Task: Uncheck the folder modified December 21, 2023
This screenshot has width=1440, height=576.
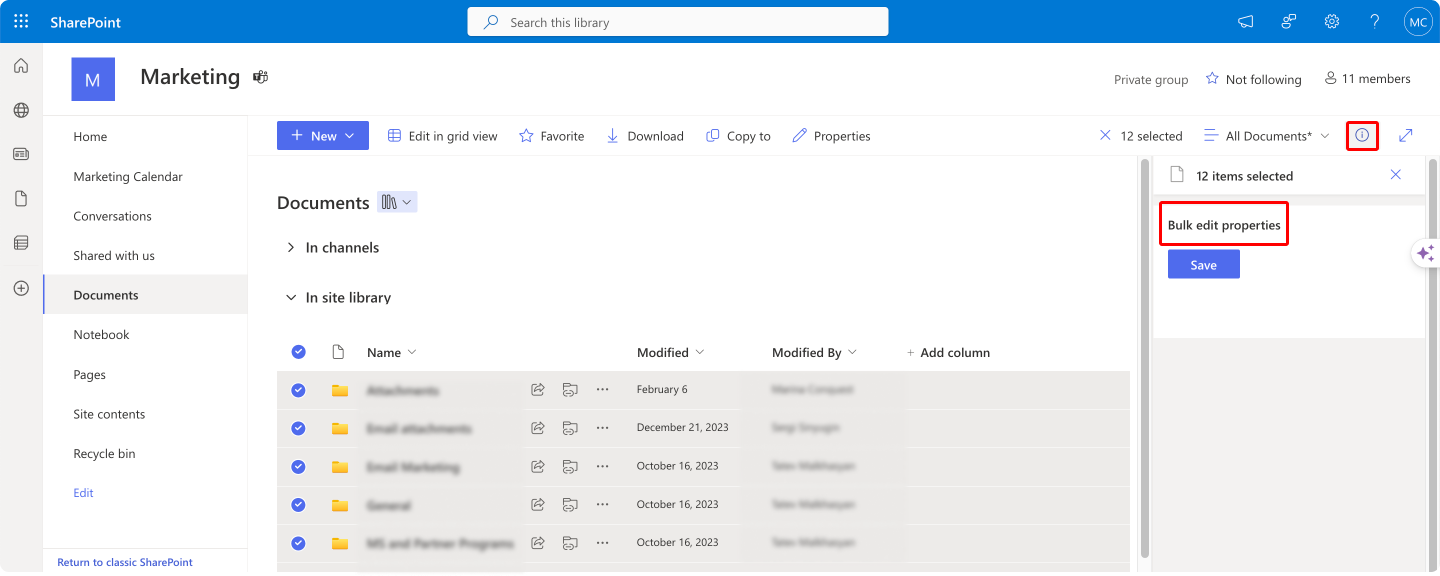Action: coord(298,428)
